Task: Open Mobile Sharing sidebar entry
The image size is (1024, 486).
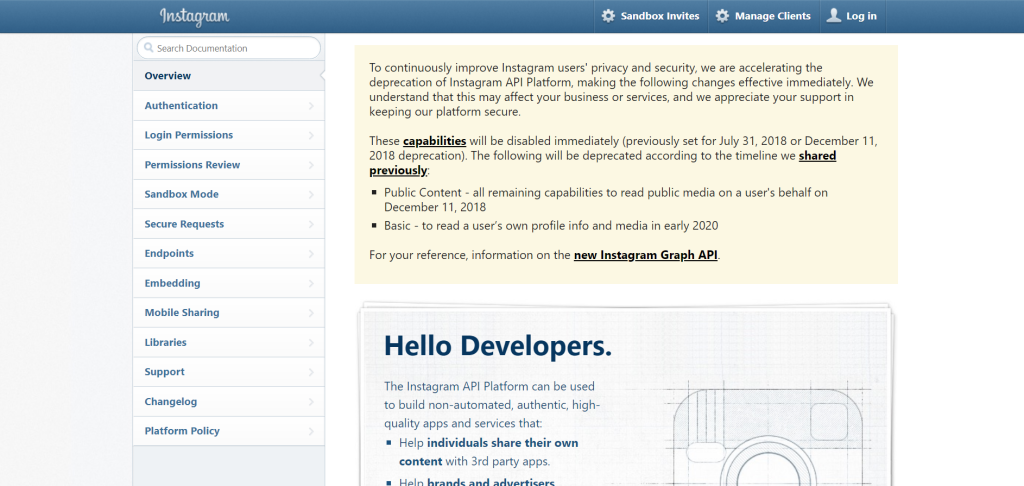Action: 229,312
